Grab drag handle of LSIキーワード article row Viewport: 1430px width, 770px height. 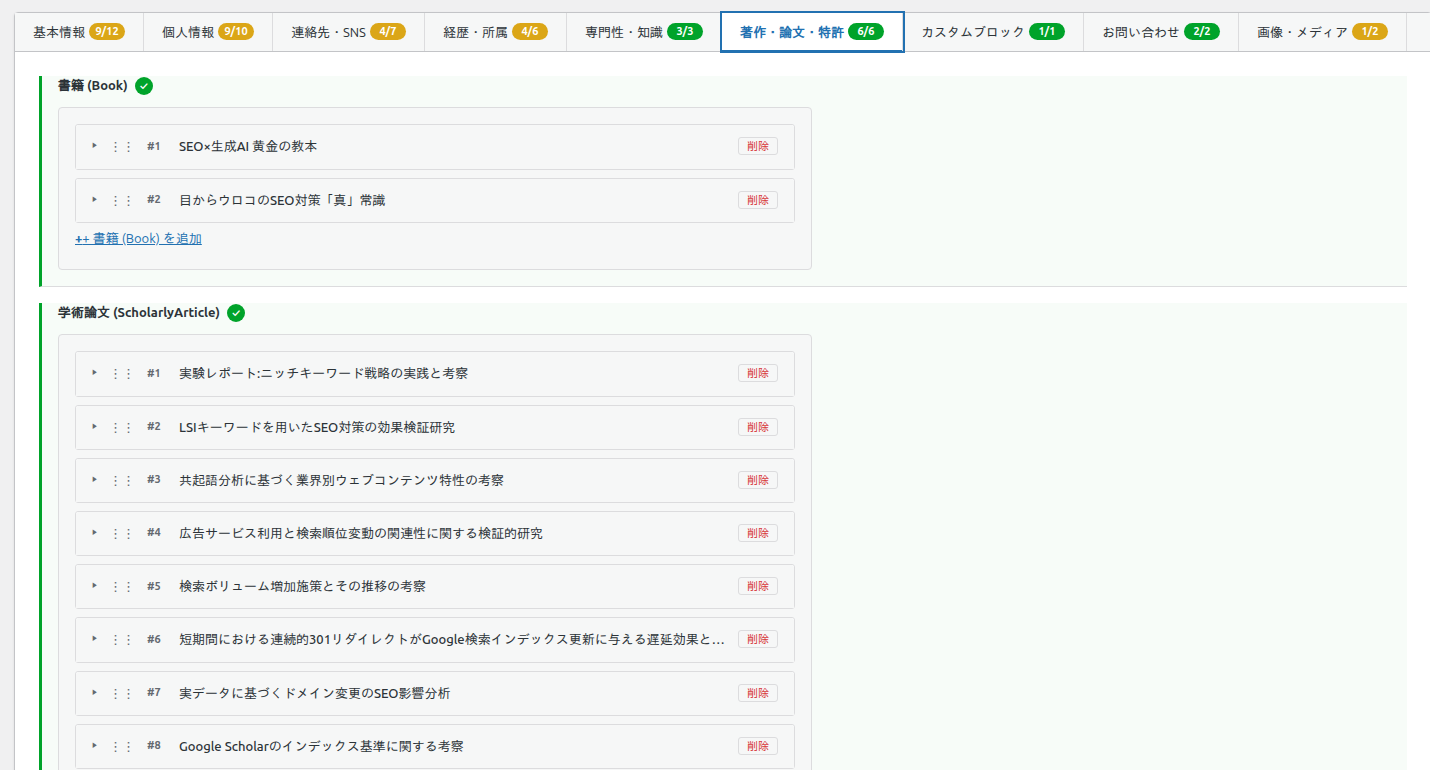pos(121,427)
